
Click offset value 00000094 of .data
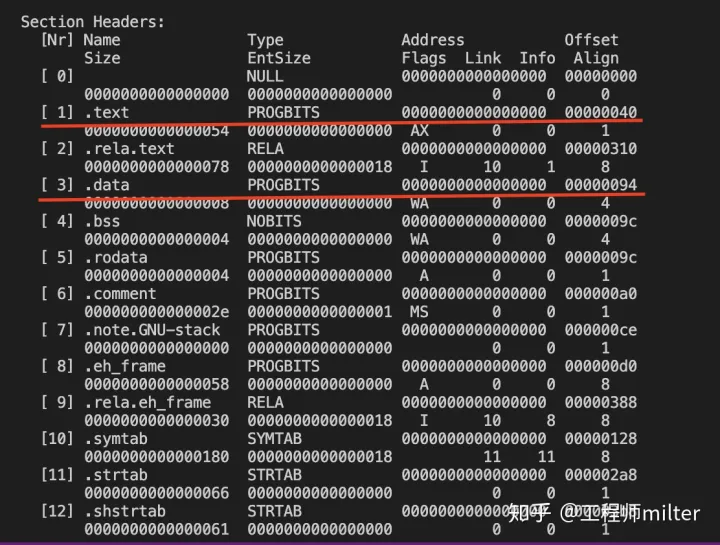(x=601, y=185)
